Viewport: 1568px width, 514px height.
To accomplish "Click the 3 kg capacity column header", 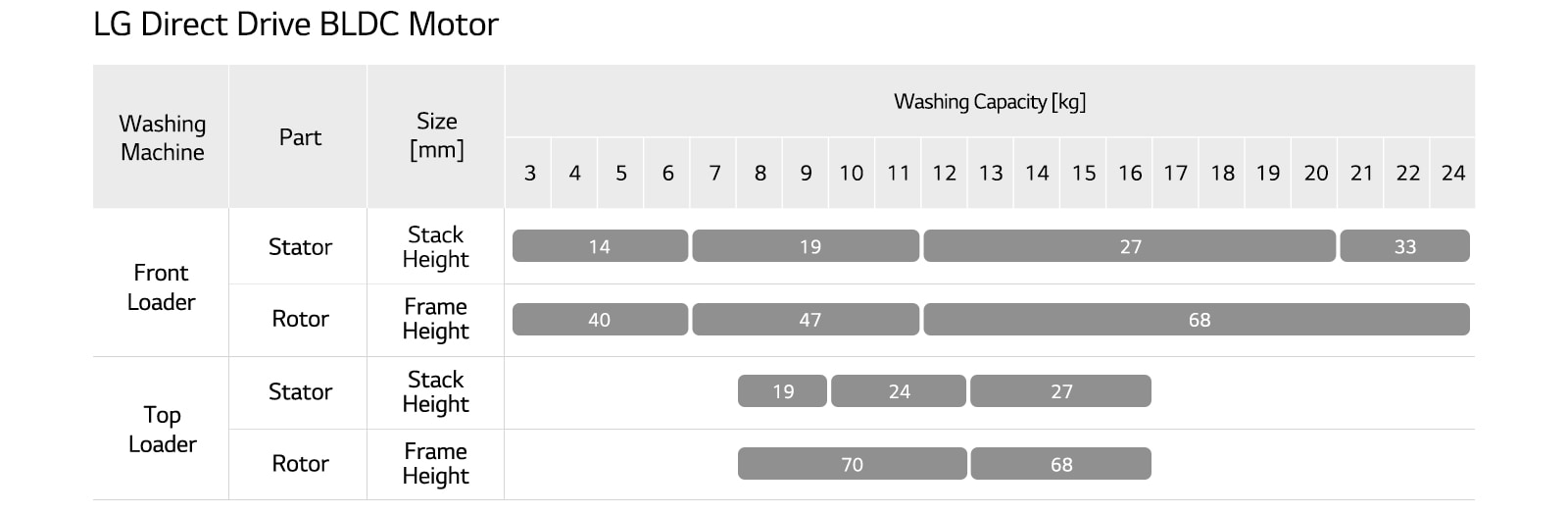I will 529,174.
